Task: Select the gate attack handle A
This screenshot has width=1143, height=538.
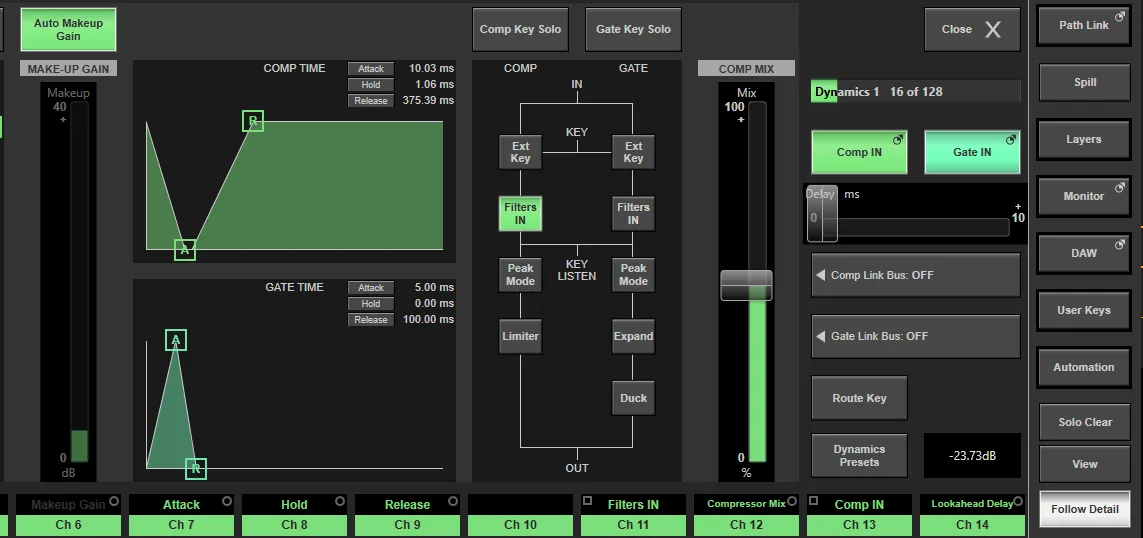Action: coord(176,340)
